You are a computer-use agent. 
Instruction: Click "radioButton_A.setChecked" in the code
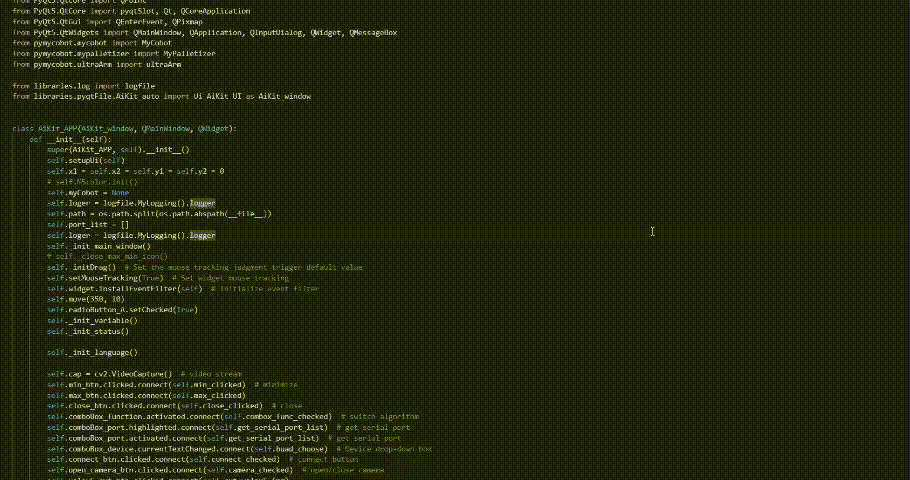tap(120, 310)
